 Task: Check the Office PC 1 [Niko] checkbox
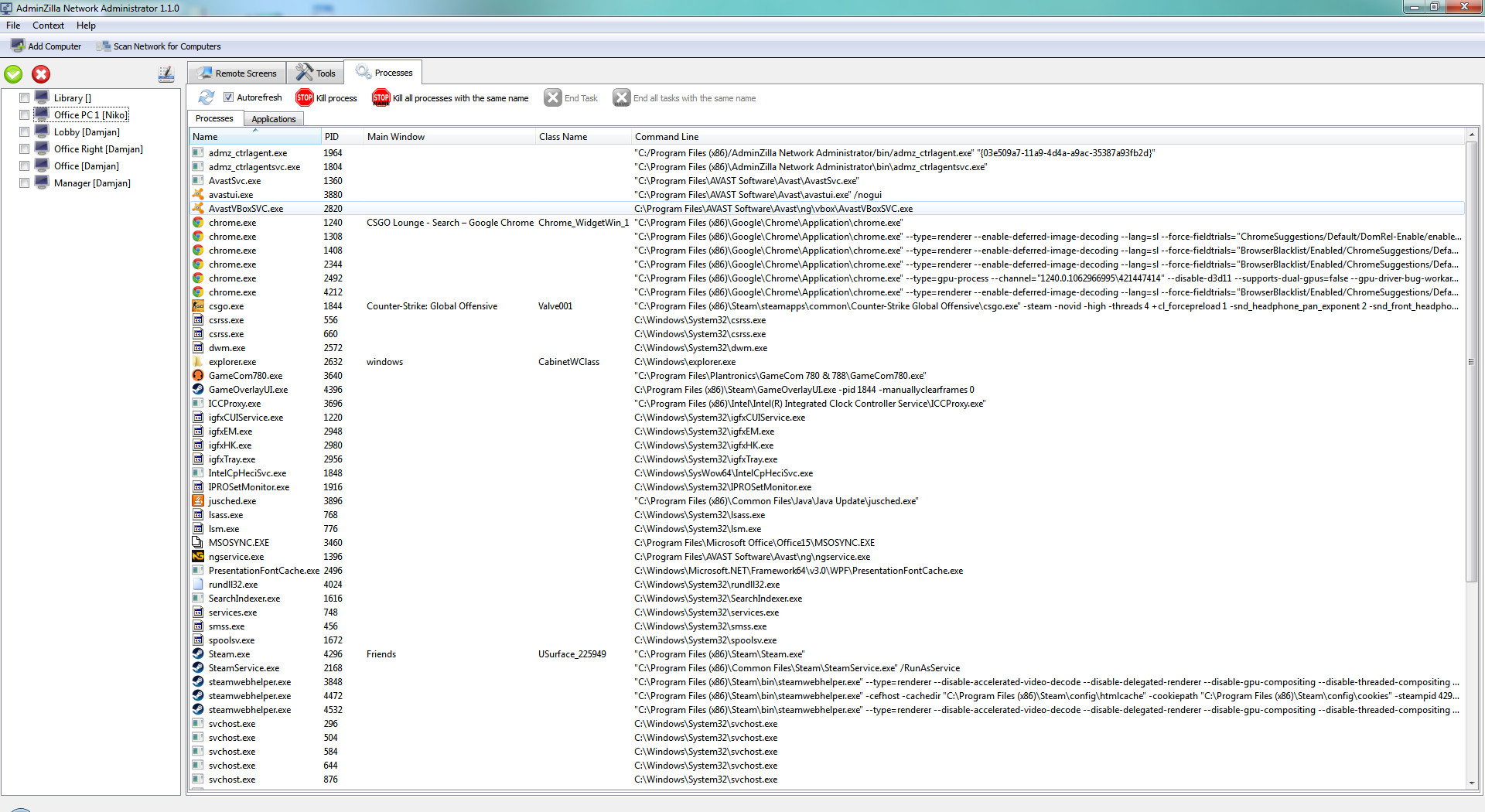25,115
